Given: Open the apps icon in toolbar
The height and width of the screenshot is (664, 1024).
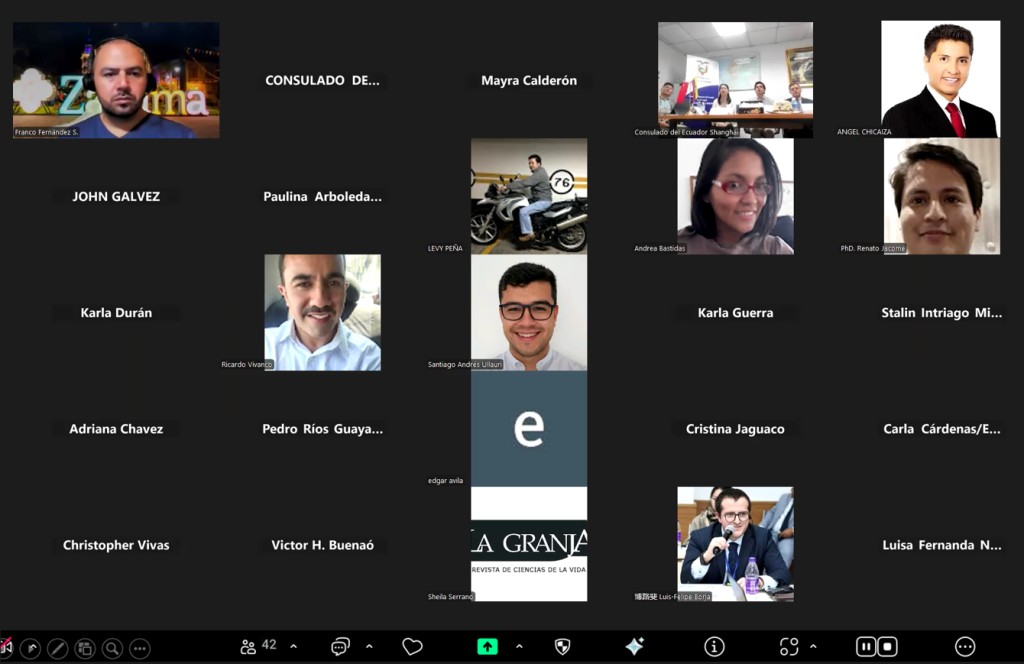Looking at the screenshot, I should pos(789,647).
